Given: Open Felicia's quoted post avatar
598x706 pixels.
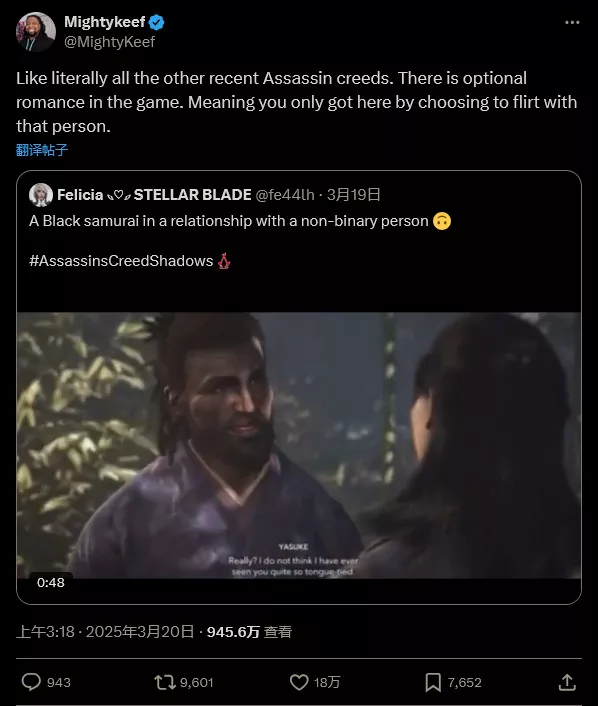Looking at the screenshot, I should (x=41, y=195).
